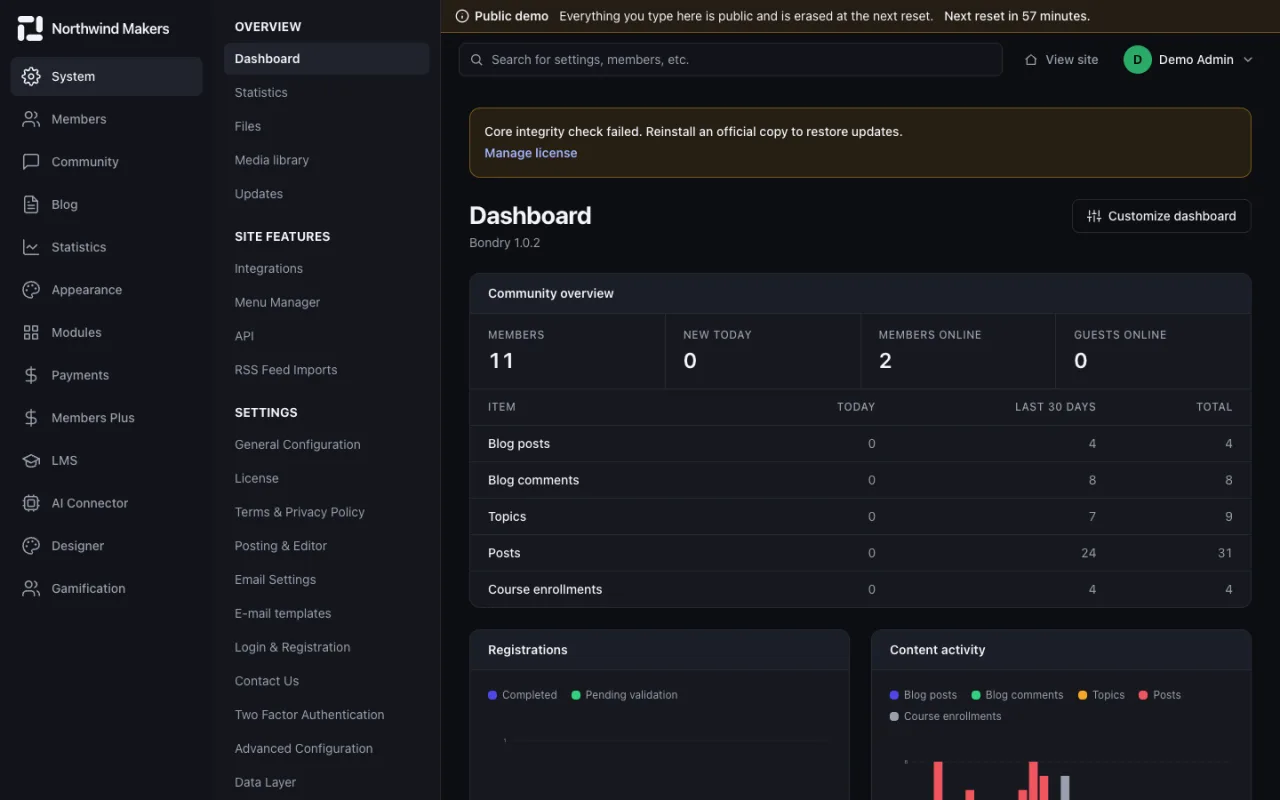Toggle Posts series in Content activity legend
Viewport: 1280px width, 800px height.
(x=1160, y=695)
